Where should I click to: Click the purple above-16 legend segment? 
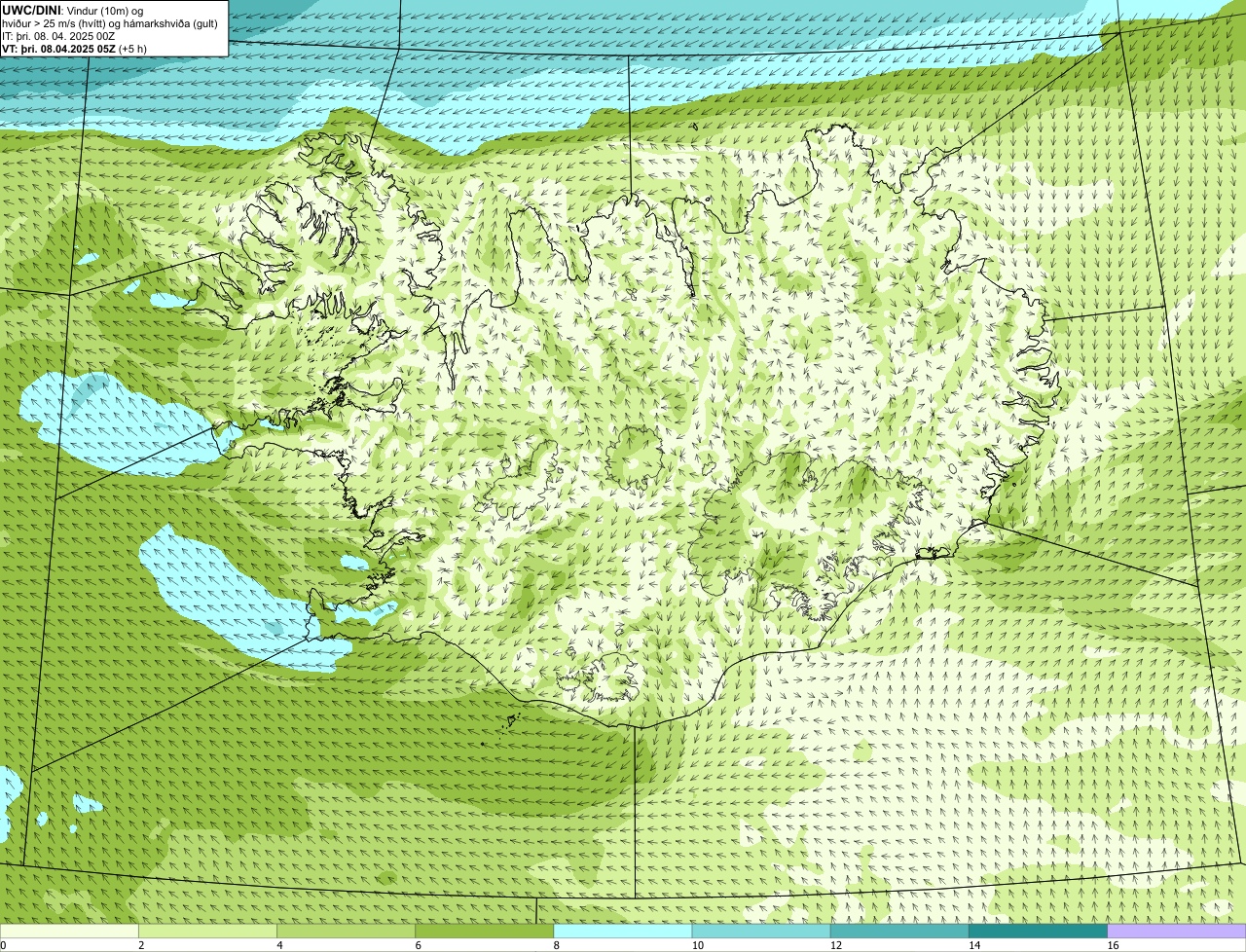click(x=1177, y=932)
